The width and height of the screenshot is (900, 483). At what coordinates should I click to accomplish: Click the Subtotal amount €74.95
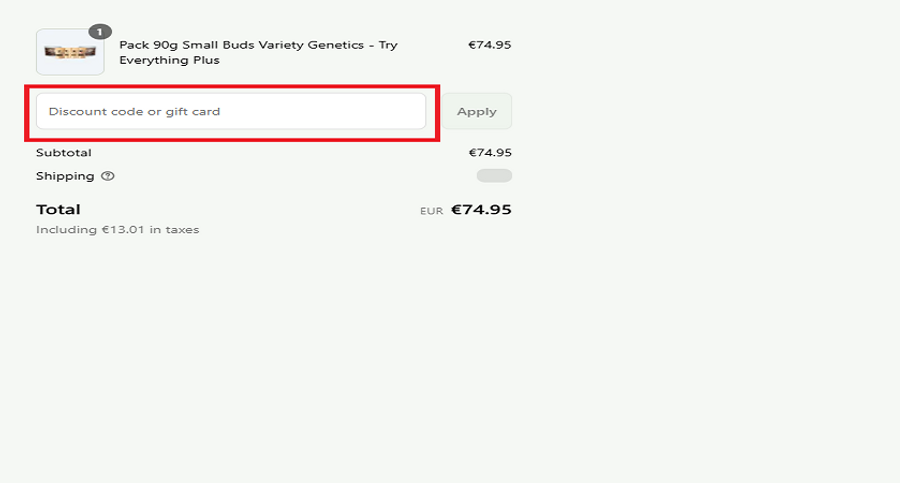(x=490, y=153)
